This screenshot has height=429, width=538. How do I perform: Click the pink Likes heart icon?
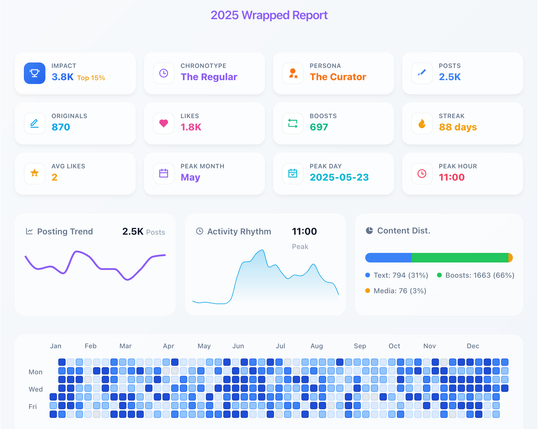(x=164, y=123)
